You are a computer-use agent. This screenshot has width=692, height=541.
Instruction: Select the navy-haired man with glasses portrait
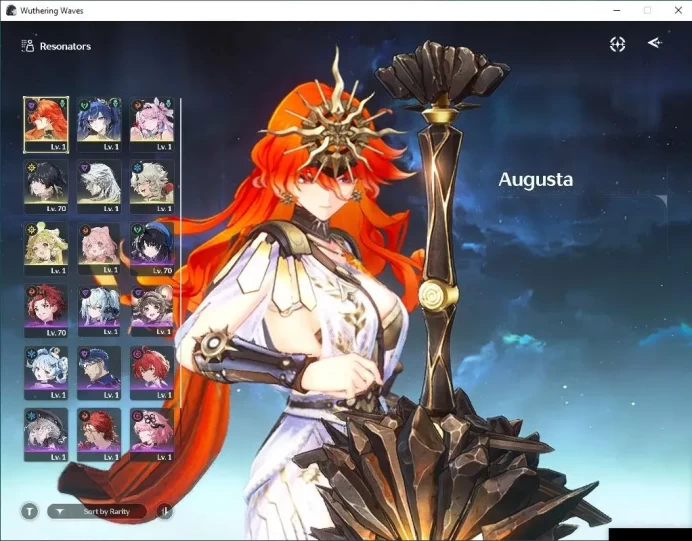tap(99, 373)
